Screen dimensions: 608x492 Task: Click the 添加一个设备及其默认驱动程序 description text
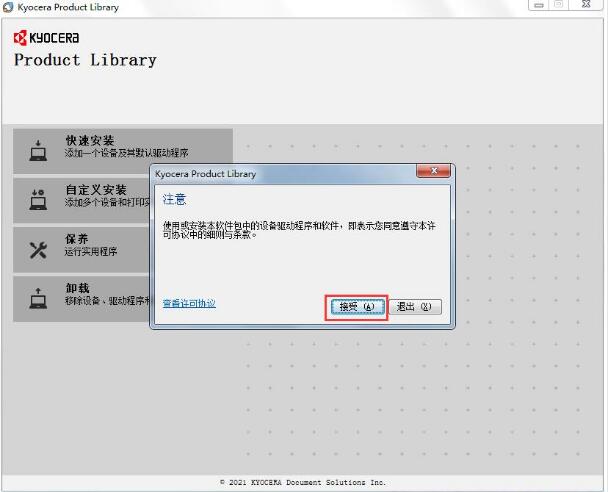(x=126, y=153)
